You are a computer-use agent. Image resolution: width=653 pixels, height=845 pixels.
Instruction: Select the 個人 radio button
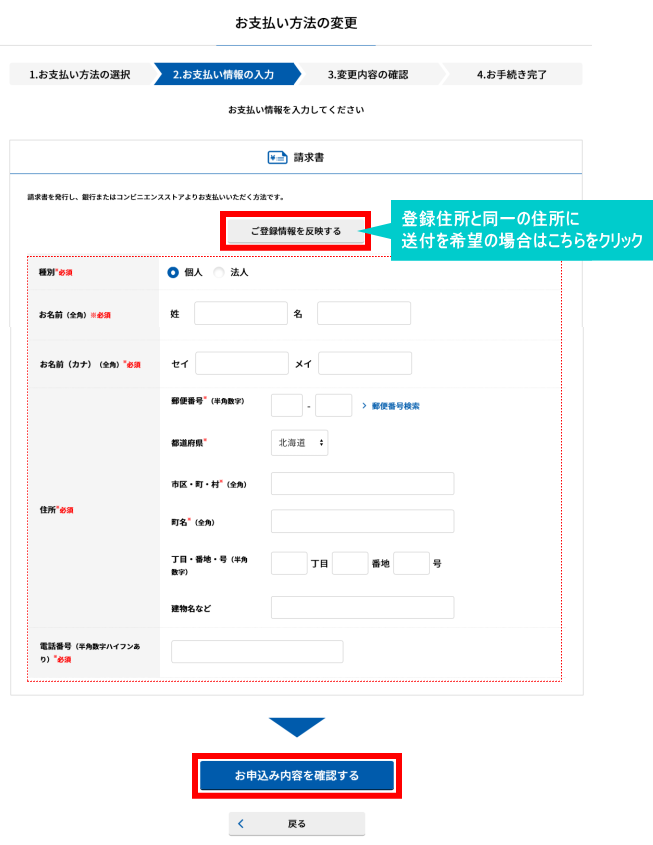coord(173,273)
